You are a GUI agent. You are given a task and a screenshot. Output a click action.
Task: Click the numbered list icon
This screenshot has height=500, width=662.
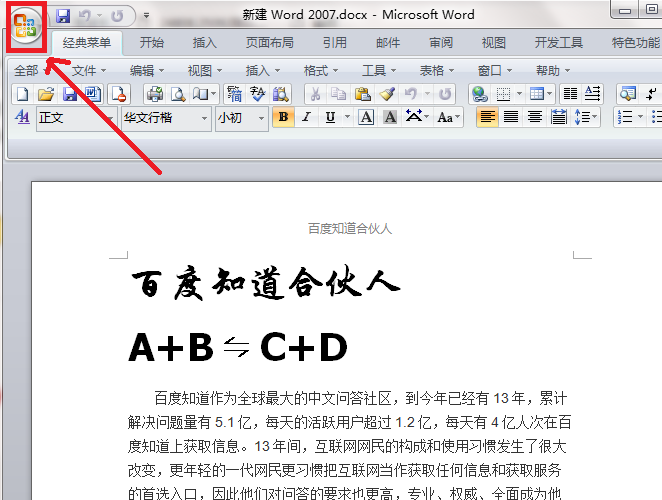[x=625, y=117]
